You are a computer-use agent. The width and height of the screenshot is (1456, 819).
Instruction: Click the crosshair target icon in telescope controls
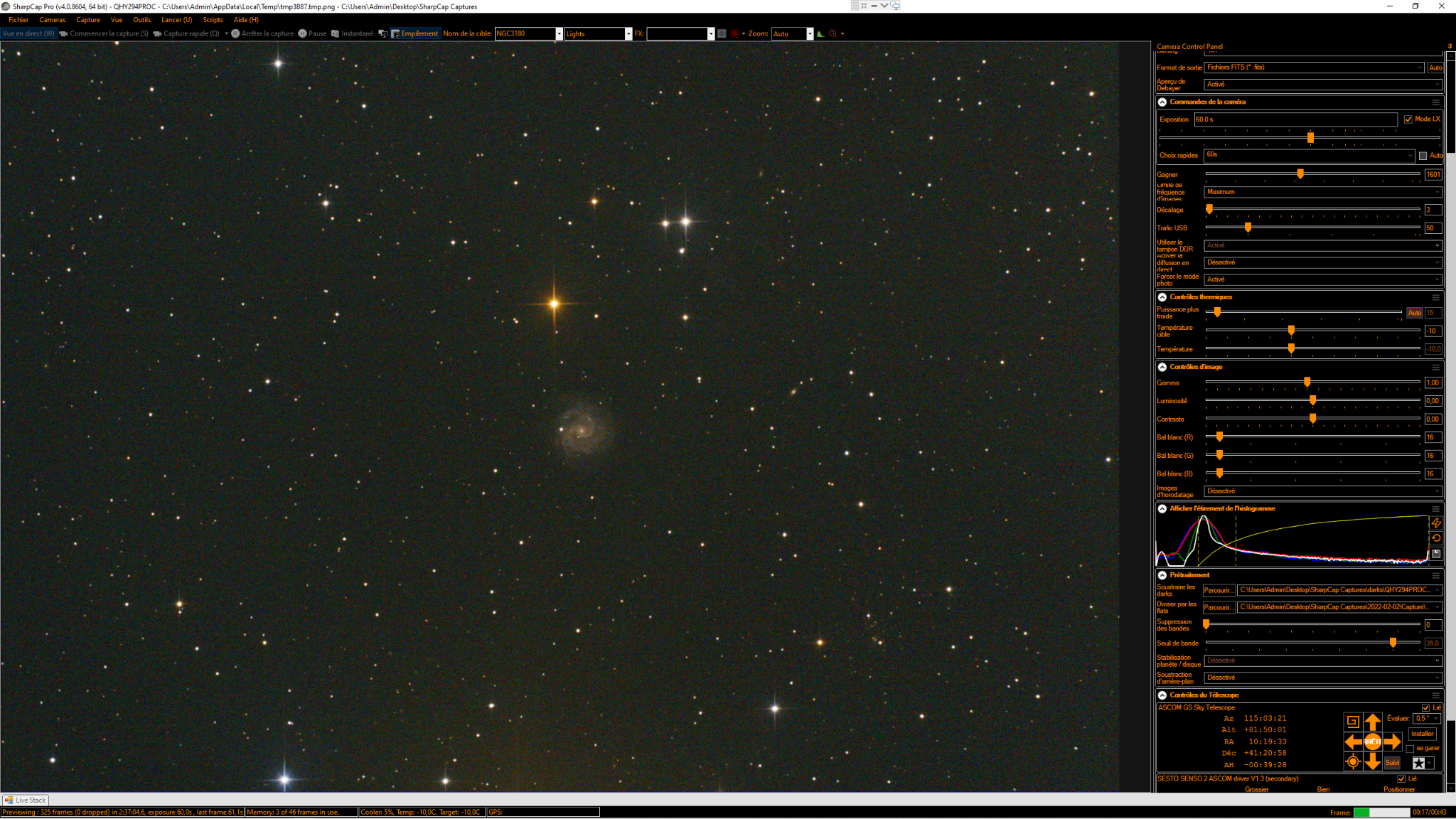(x=1353, y=762)
